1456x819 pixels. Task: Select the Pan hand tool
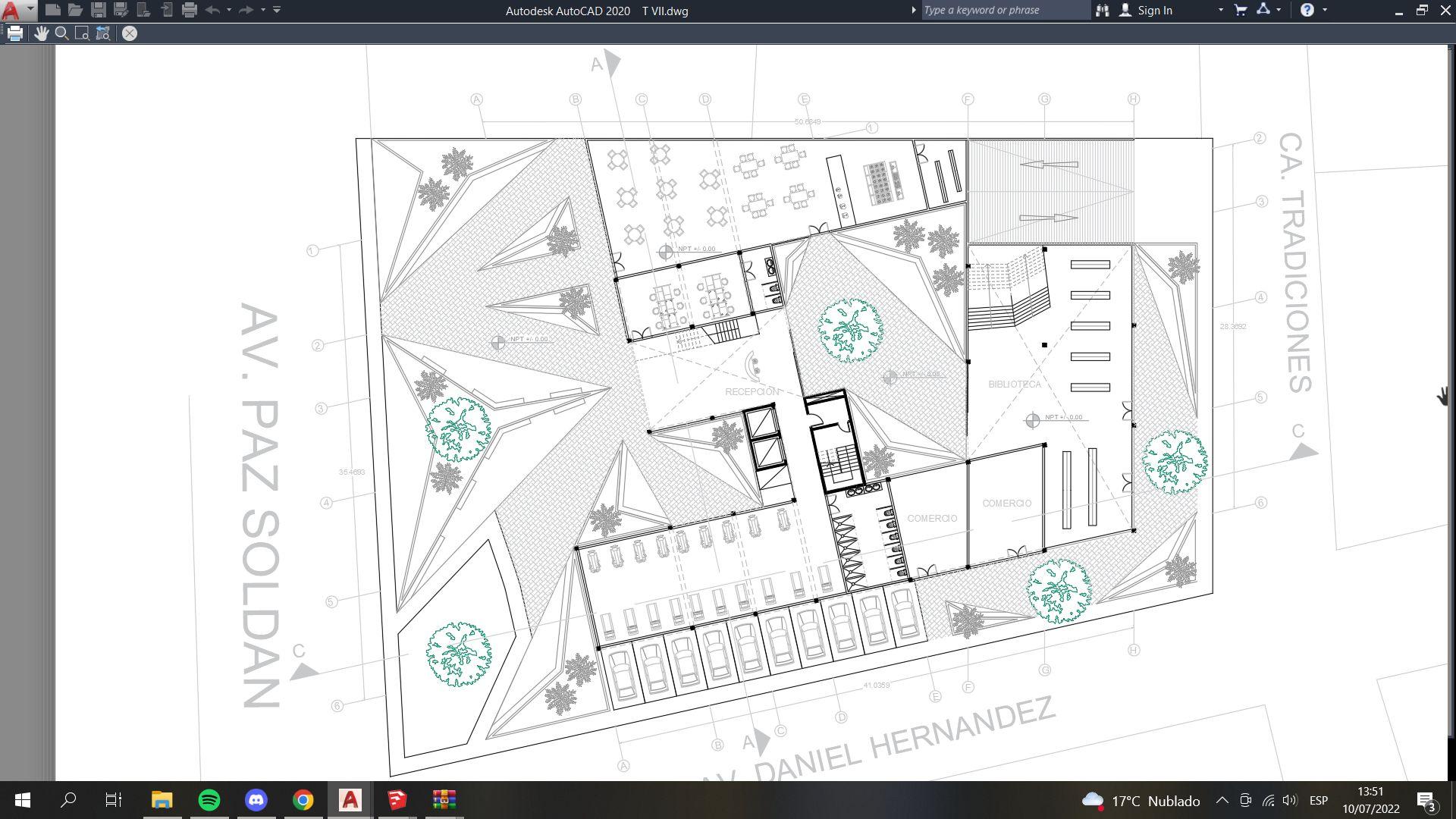[41, 33]
